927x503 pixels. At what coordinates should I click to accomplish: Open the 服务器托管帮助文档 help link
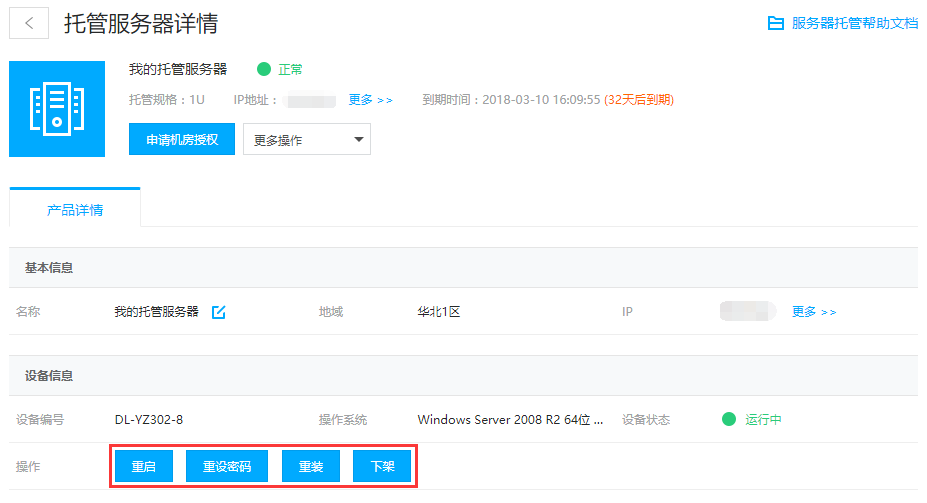843,23
